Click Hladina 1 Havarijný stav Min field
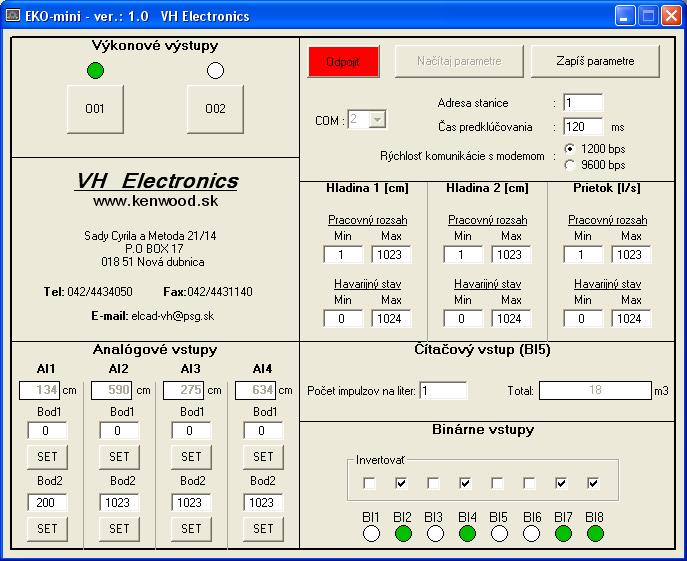This screenshot has width=687, height=561. (x=343, y=319)
